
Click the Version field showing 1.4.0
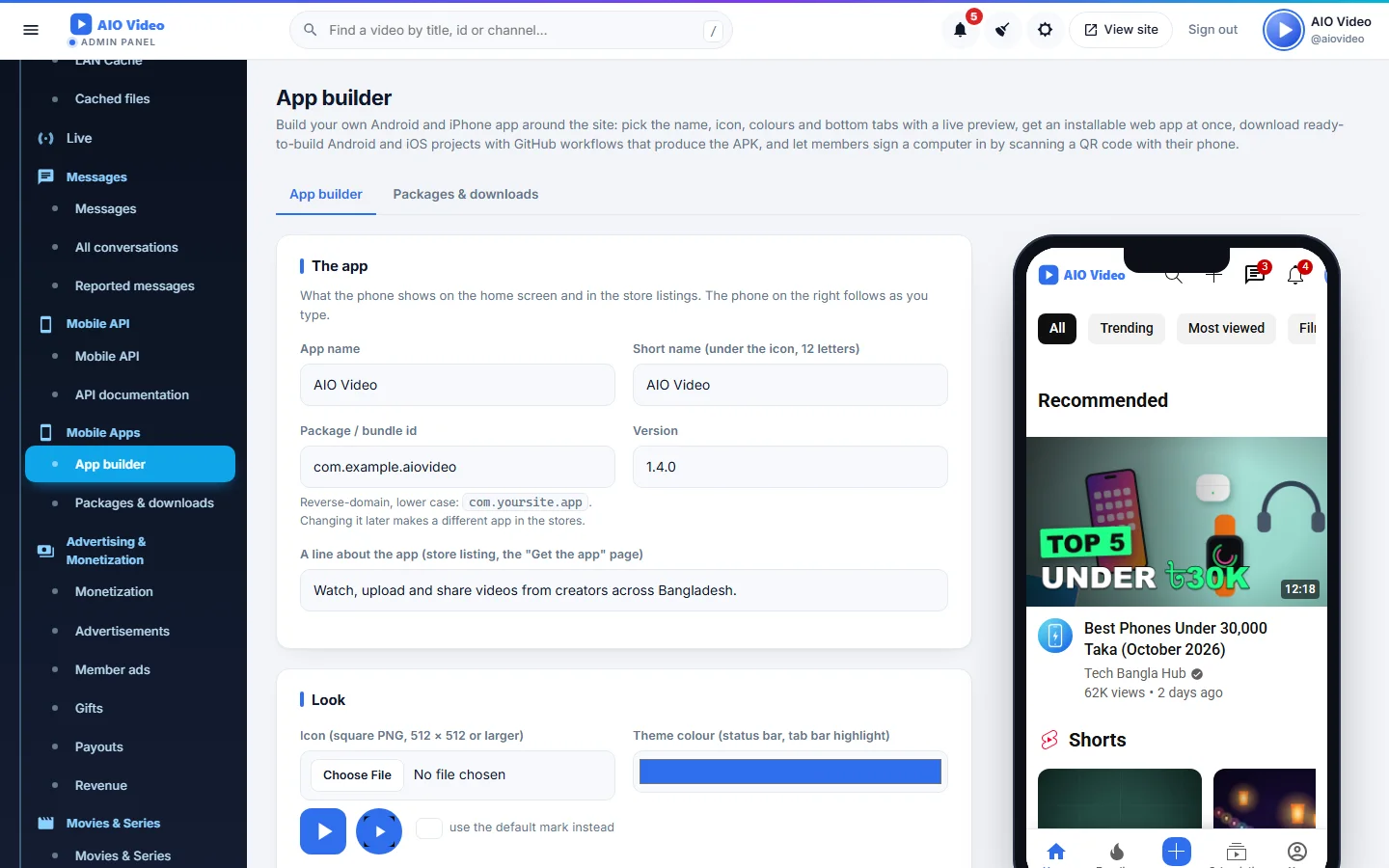click(790, 467)
